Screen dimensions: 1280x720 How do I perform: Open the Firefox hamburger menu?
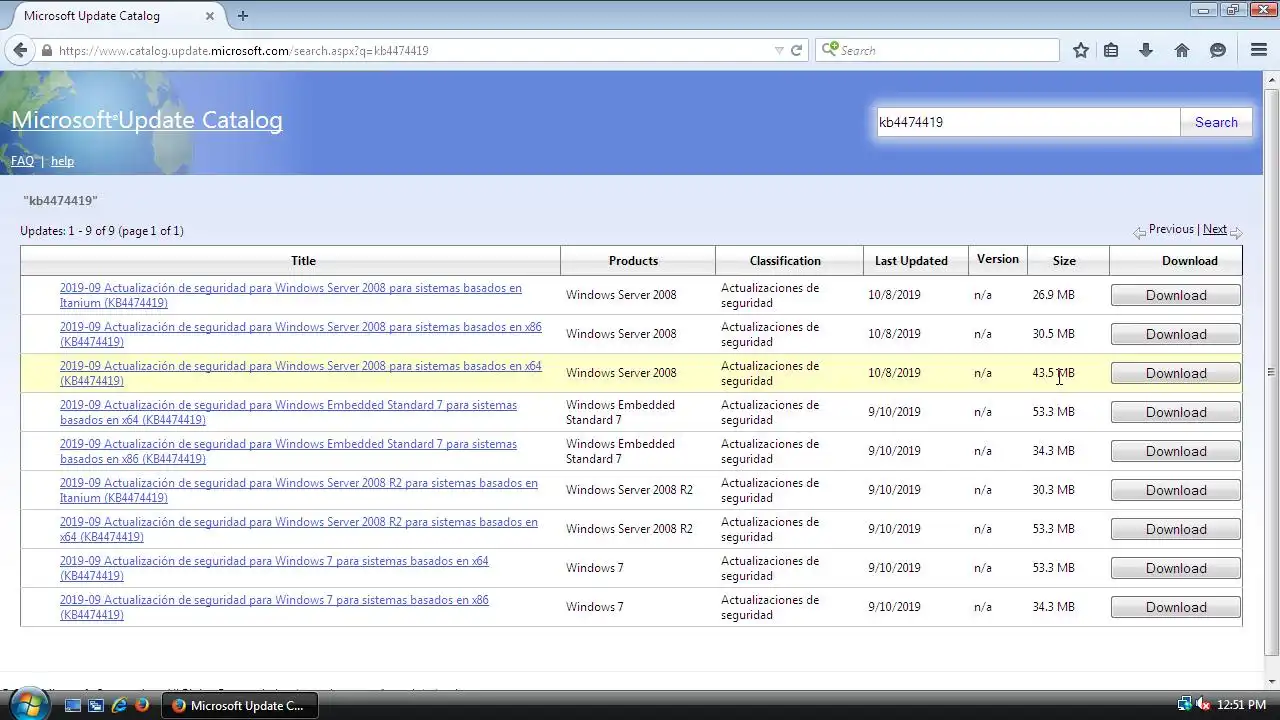(x=1259, y=50)
